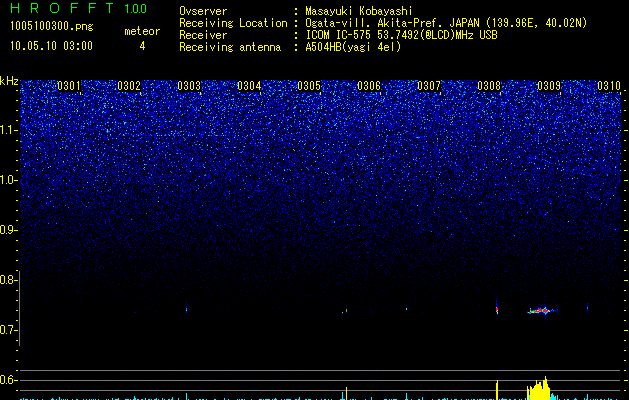Select the file name 1005100300.png
This screenshot has width=629, height=400.
[52, 26]
